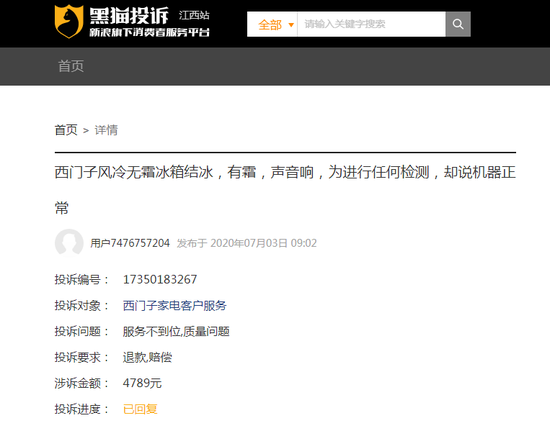This screenshot has width=550, height=431.
Task: Click the 详情 breadcrumb text
Action: point(106,130)
